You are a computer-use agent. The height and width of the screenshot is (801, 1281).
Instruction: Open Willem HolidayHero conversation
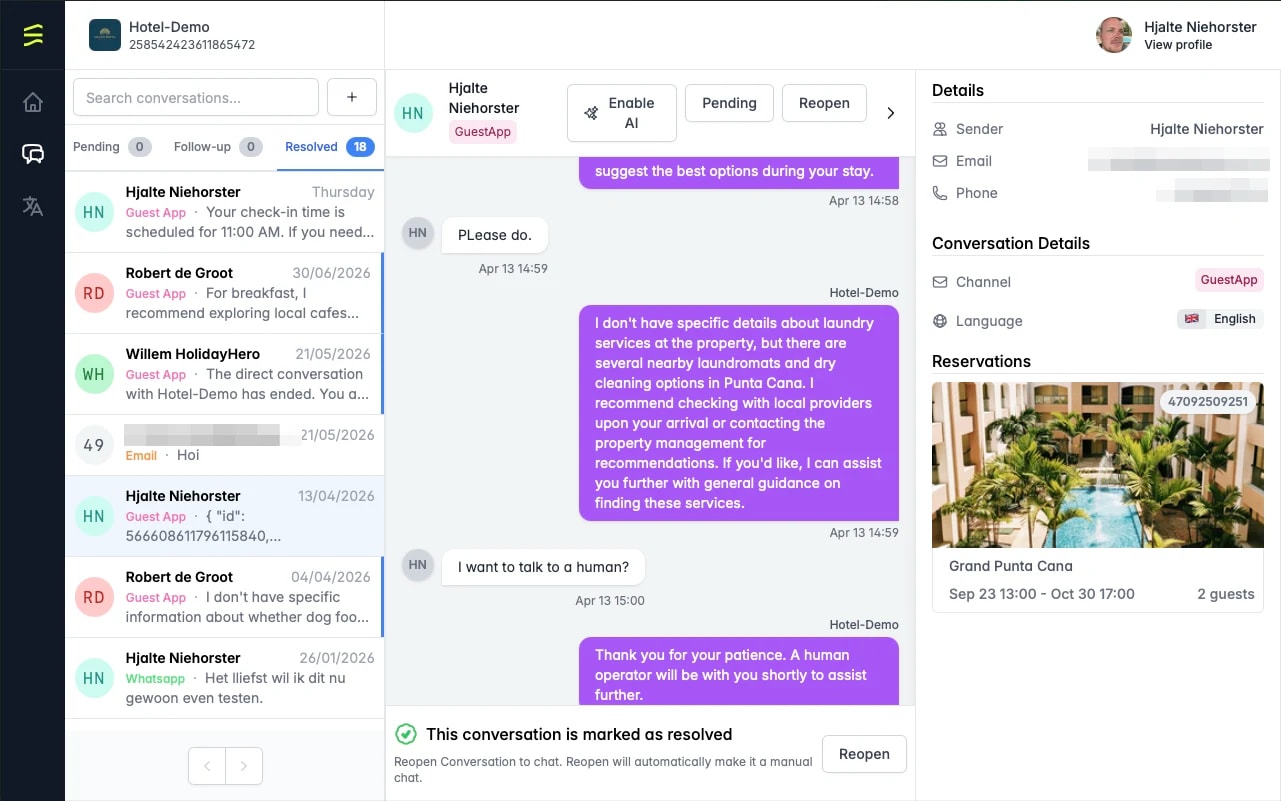click(x=224, y=374)
